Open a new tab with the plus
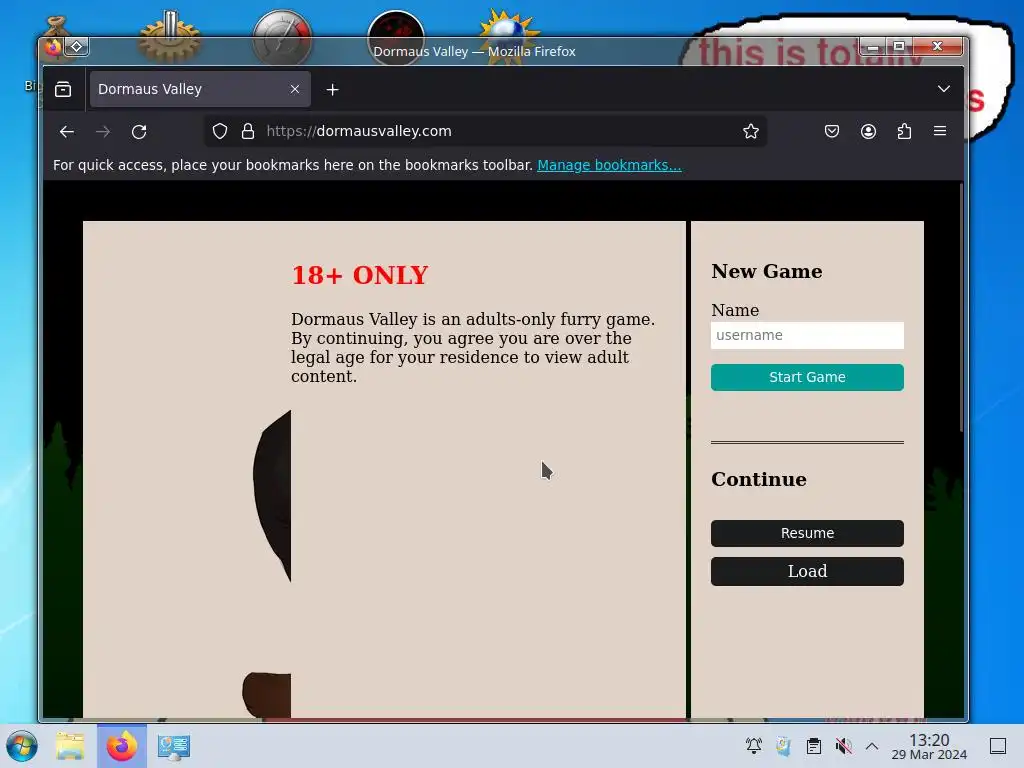 (332, 89)
